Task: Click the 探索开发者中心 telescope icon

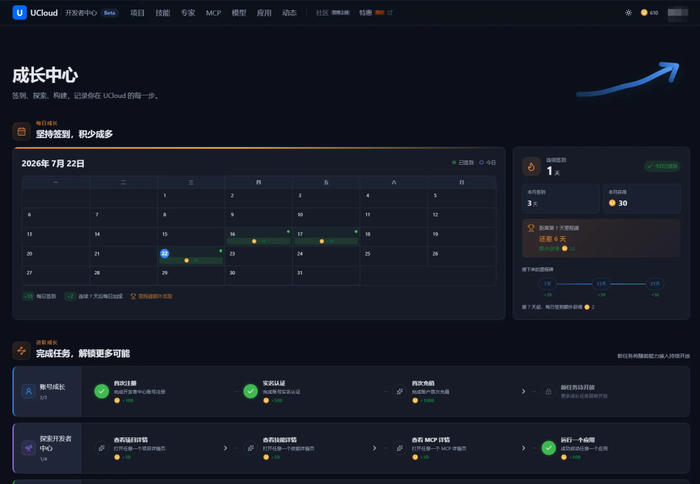Action: [x=29, y=448]
